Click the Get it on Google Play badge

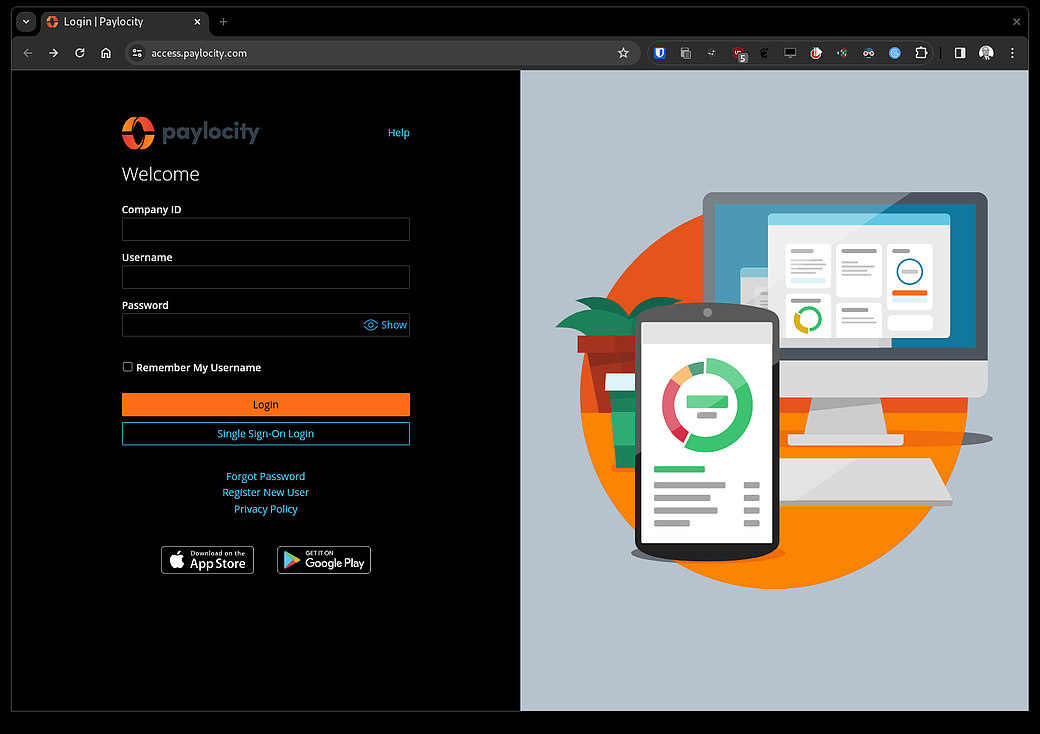(x=323, y=560)
